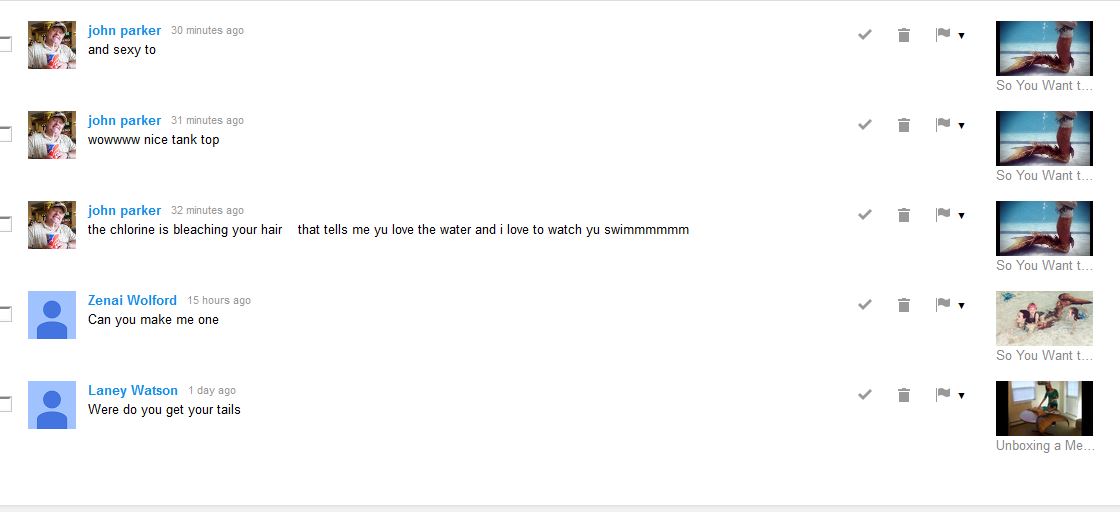Viewport: 1120px width, 512px height.
Task: Flag the 'chlorine is bleaching your hair' comment
Action: [x=942, y=215]
